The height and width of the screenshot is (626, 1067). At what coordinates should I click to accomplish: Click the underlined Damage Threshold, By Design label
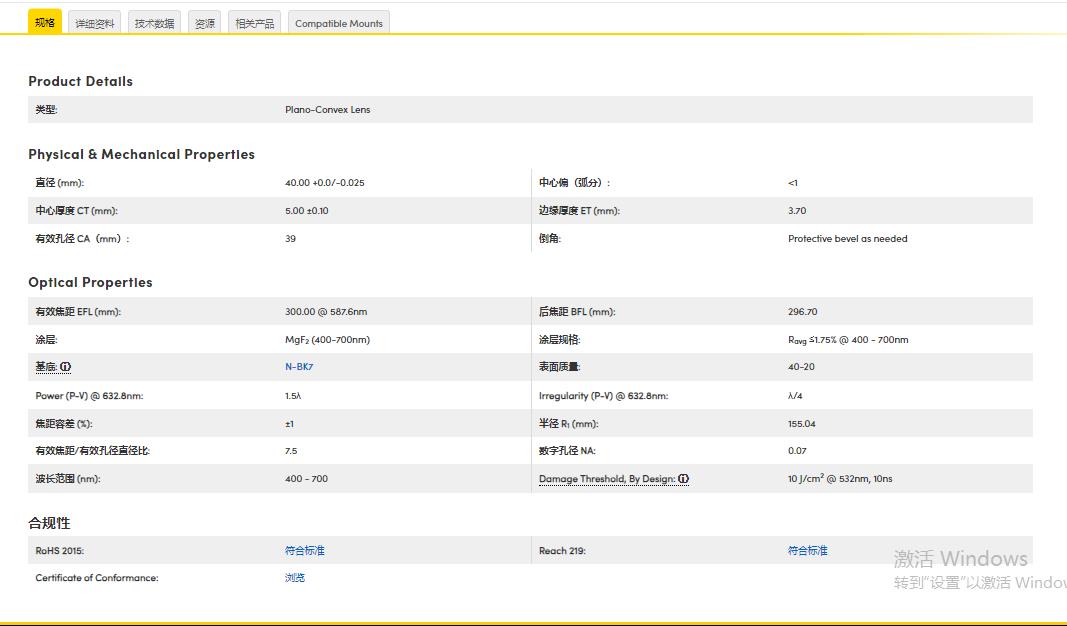click(607, 479)
